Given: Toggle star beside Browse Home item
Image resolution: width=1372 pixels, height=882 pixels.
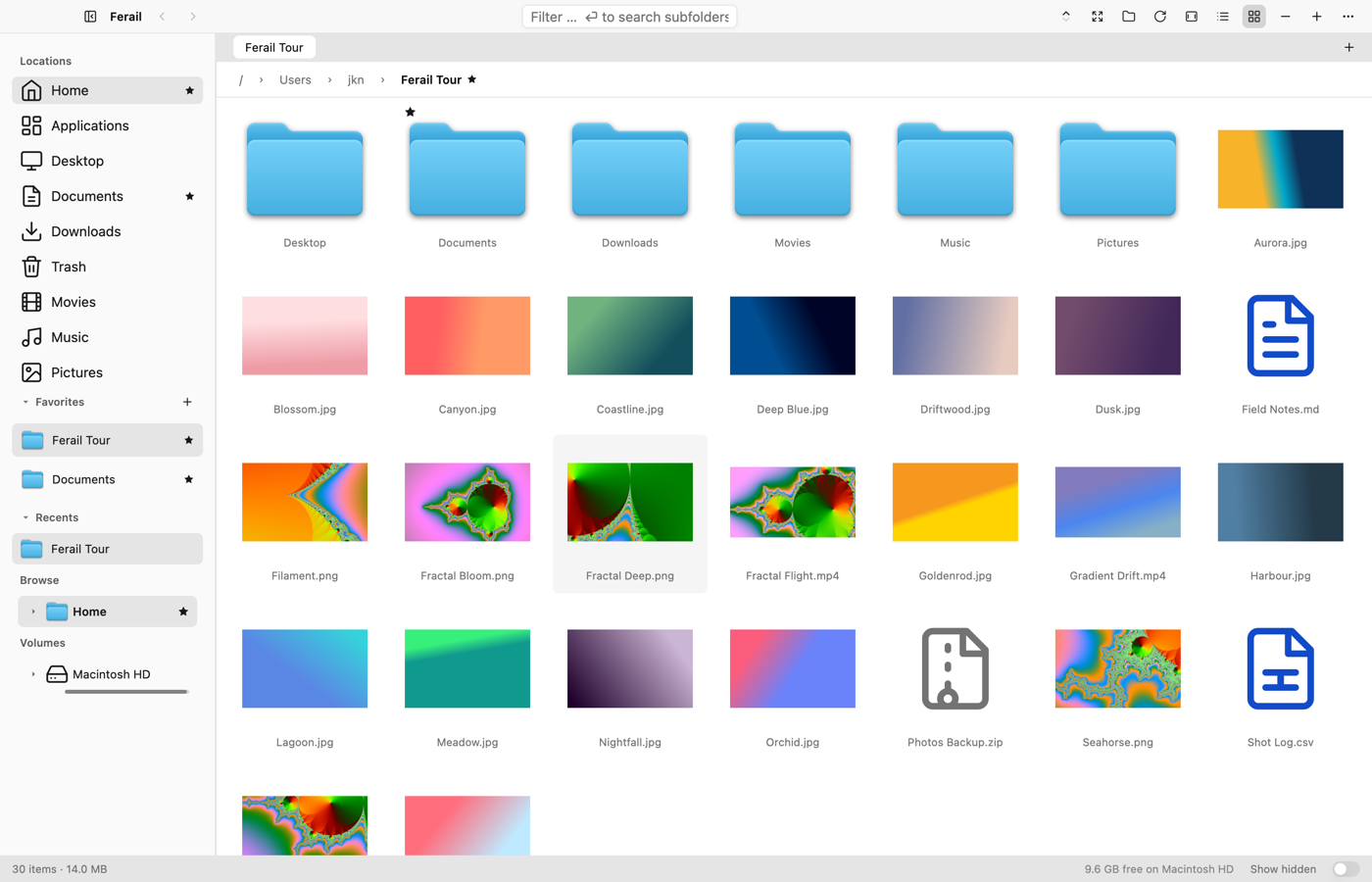Looking at the screenshot, I should click(183, 612).
